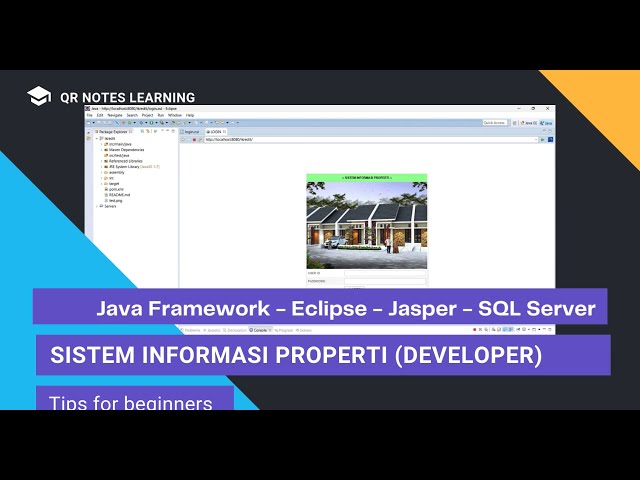Open the Search menu
The image size is (640, 480).
132,116
